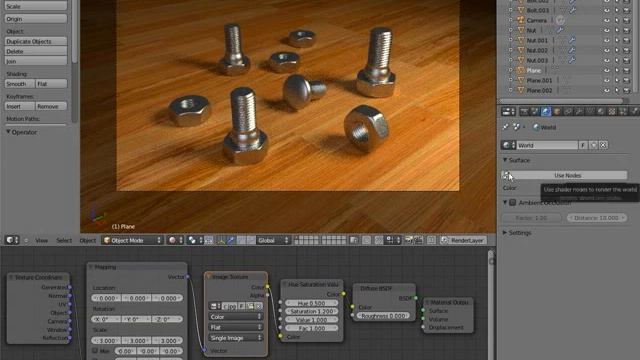Image resolution: width=640 pixels, height=360 pixels.
Task: Click the outliner horizontal scrollbar
Action: 561,100
